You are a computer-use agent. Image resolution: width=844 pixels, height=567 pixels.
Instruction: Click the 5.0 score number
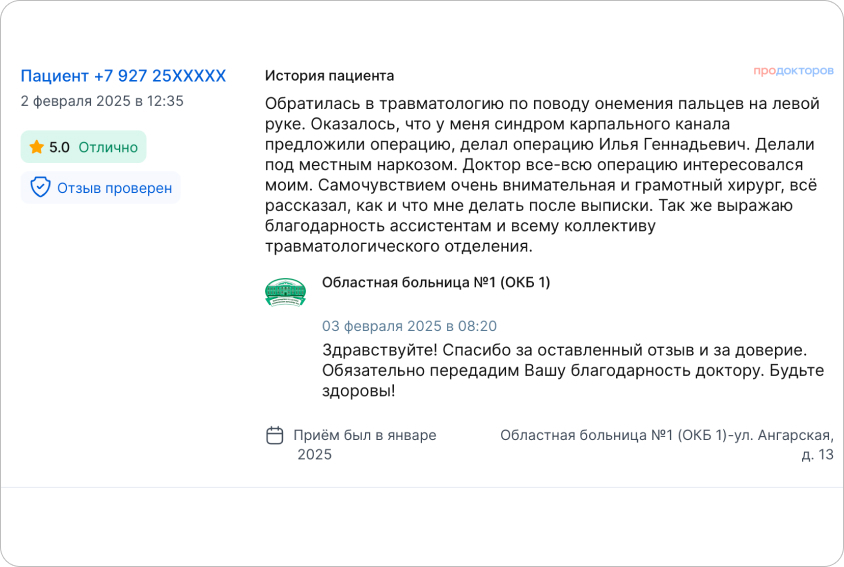click(59, 147)
